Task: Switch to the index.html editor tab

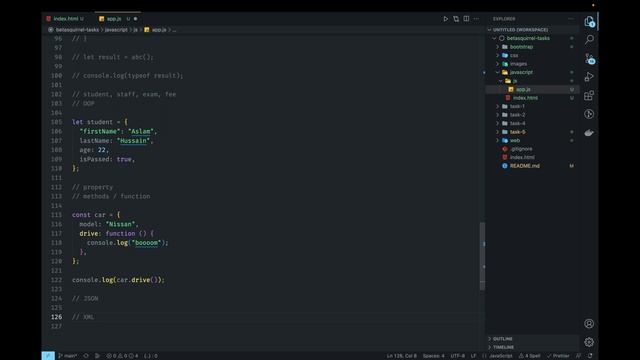Action: coord(65,19)
